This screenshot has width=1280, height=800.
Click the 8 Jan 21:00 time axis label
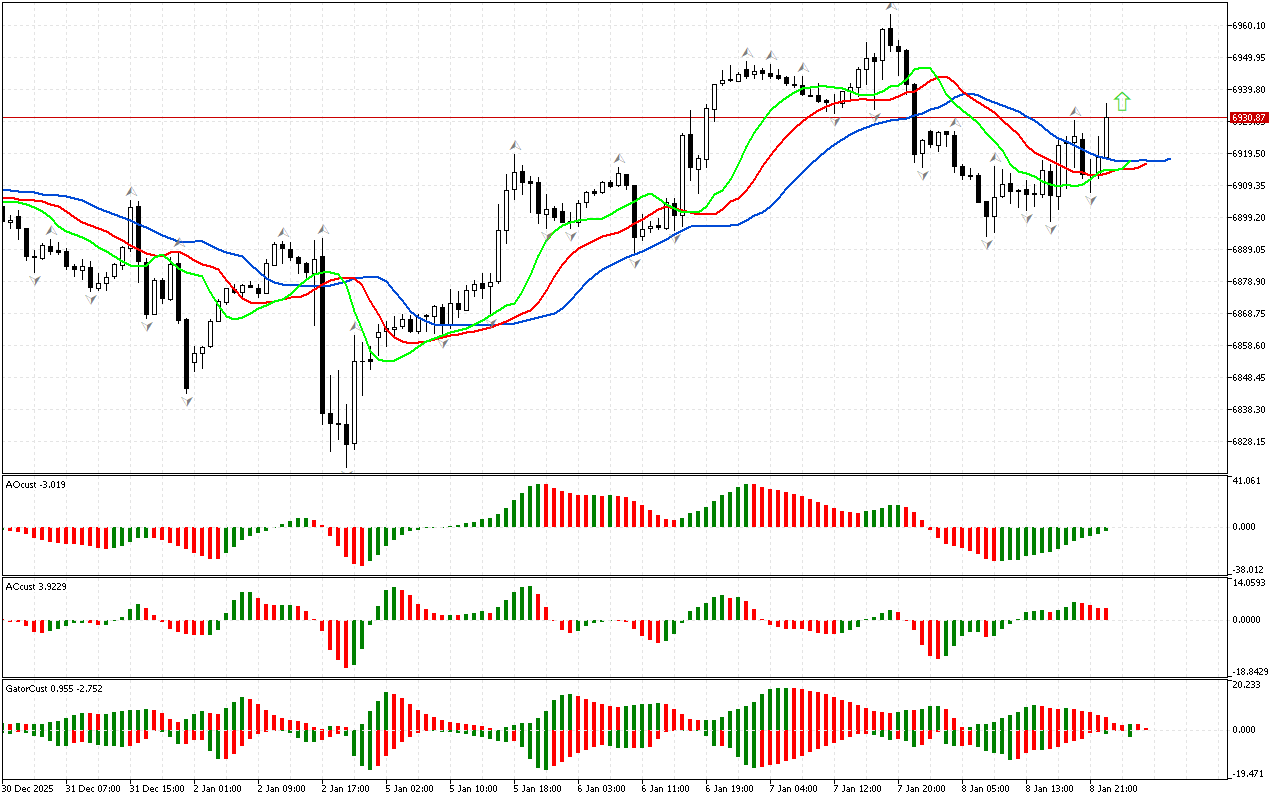1111,788
